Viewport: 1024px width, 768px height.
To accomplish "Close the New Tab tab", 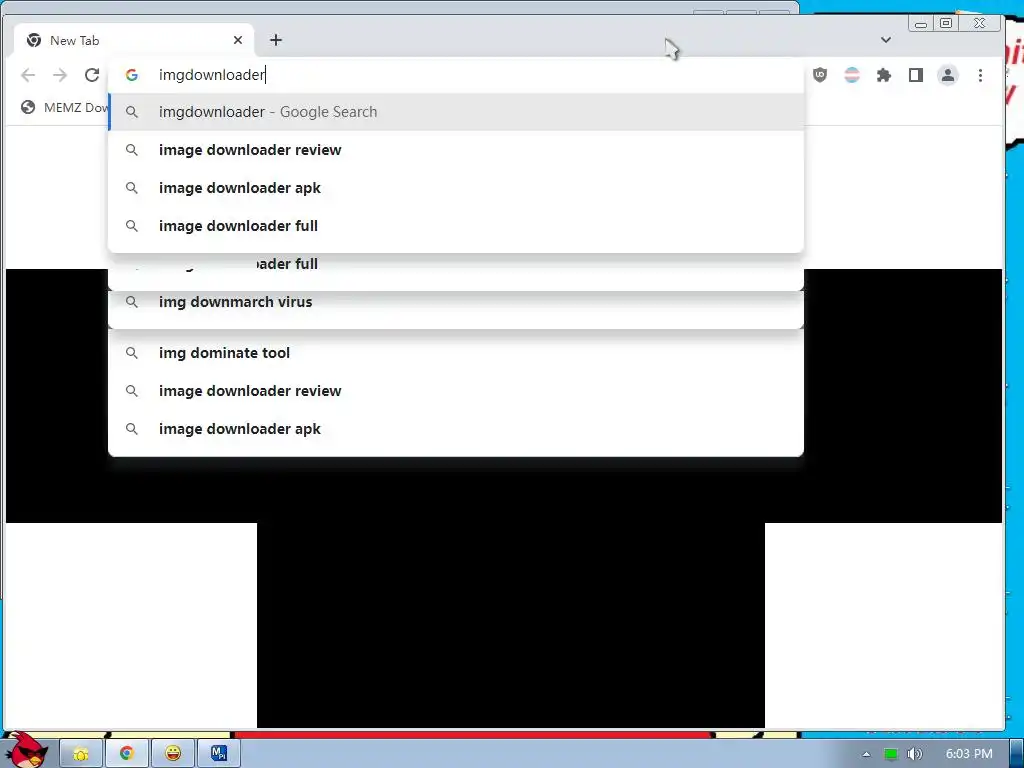I will click(238, 40).
